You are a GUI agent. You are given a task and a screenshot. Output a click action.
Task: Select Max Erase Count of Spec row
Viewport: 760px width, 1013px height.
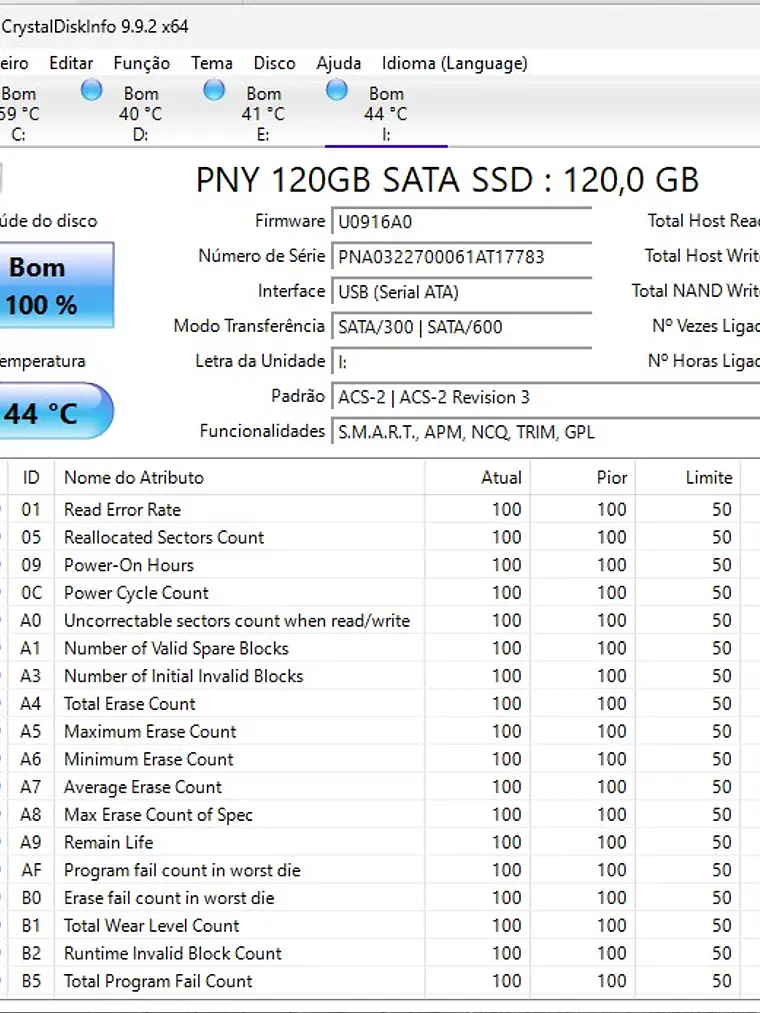tap(380, 815)
